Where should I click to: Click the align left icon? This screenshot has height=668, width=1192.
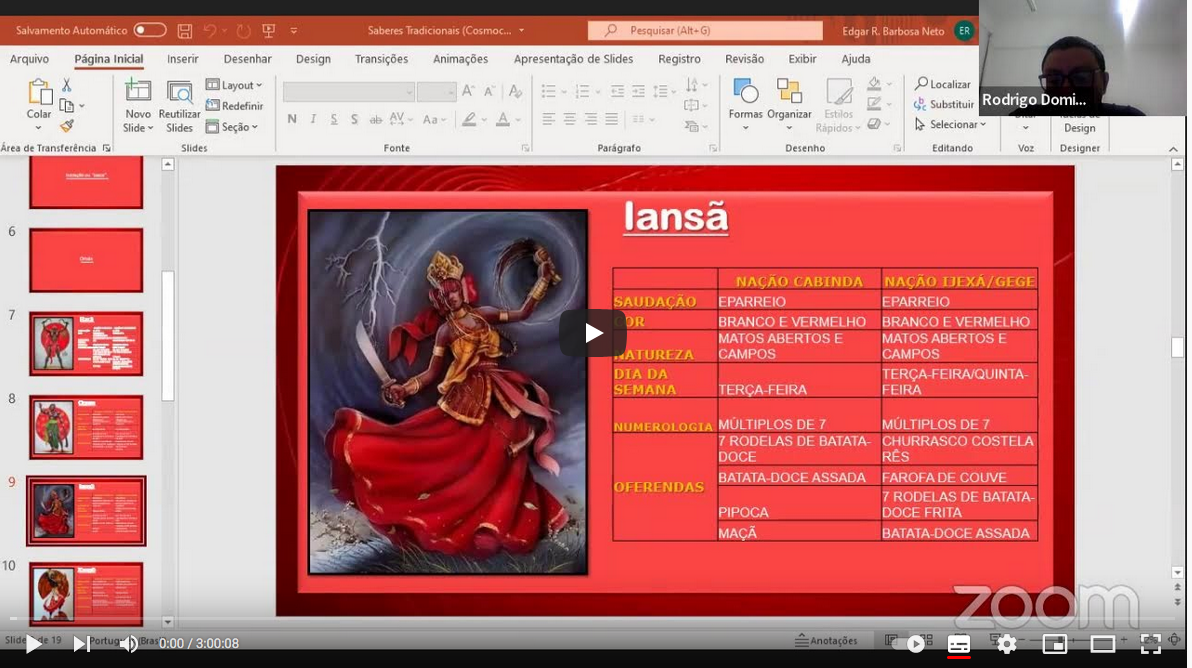(548, 119)
